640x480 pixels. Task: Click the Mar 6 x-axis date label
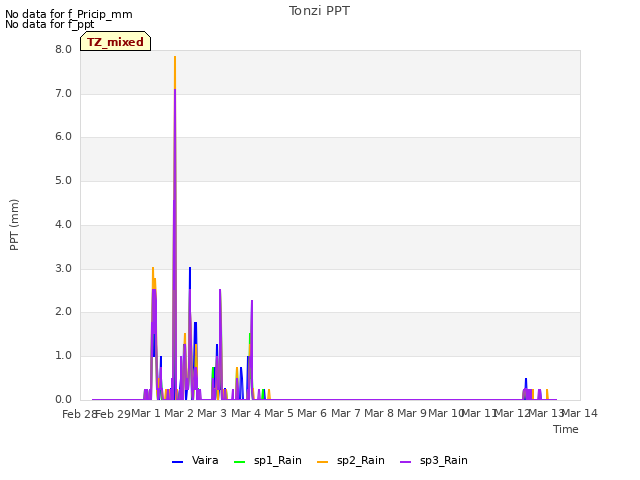click(312, 413)
